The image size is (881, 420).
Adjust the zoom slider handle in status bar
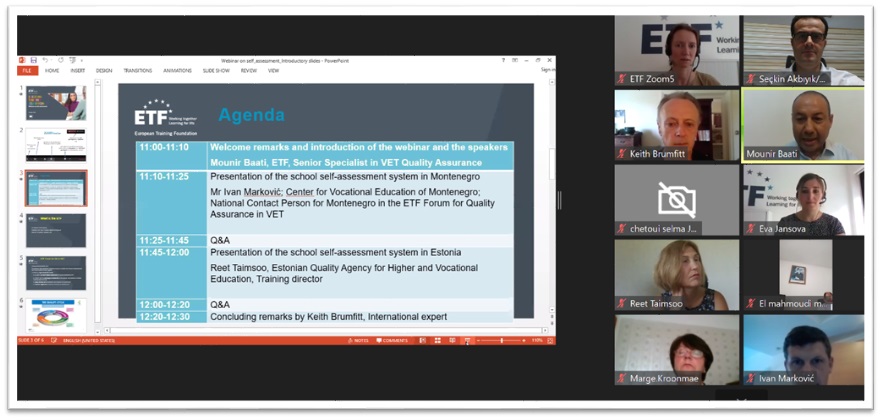(502, 340)
